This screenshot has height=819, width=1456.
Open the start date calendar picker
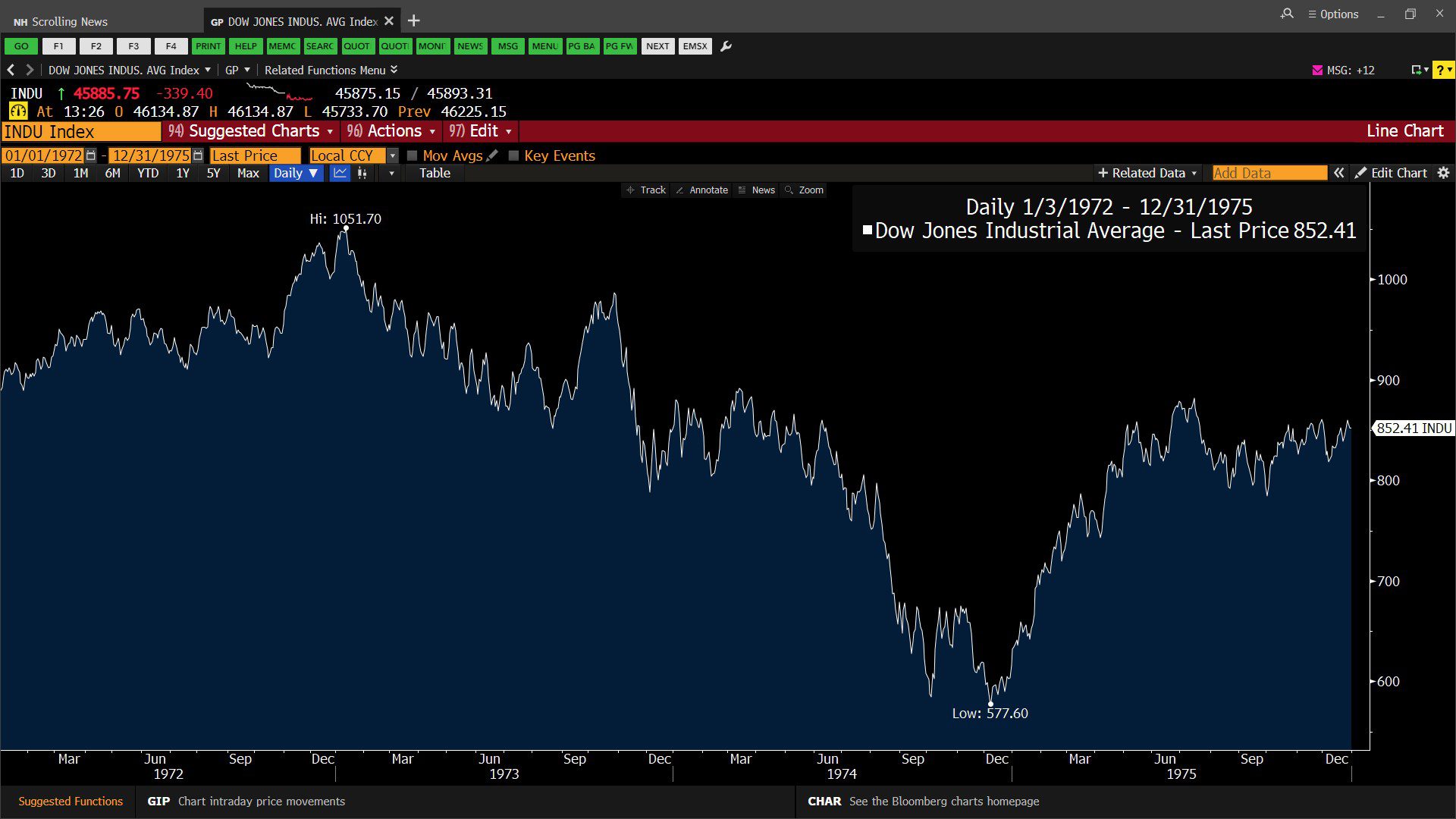click(x=91, y=155)
